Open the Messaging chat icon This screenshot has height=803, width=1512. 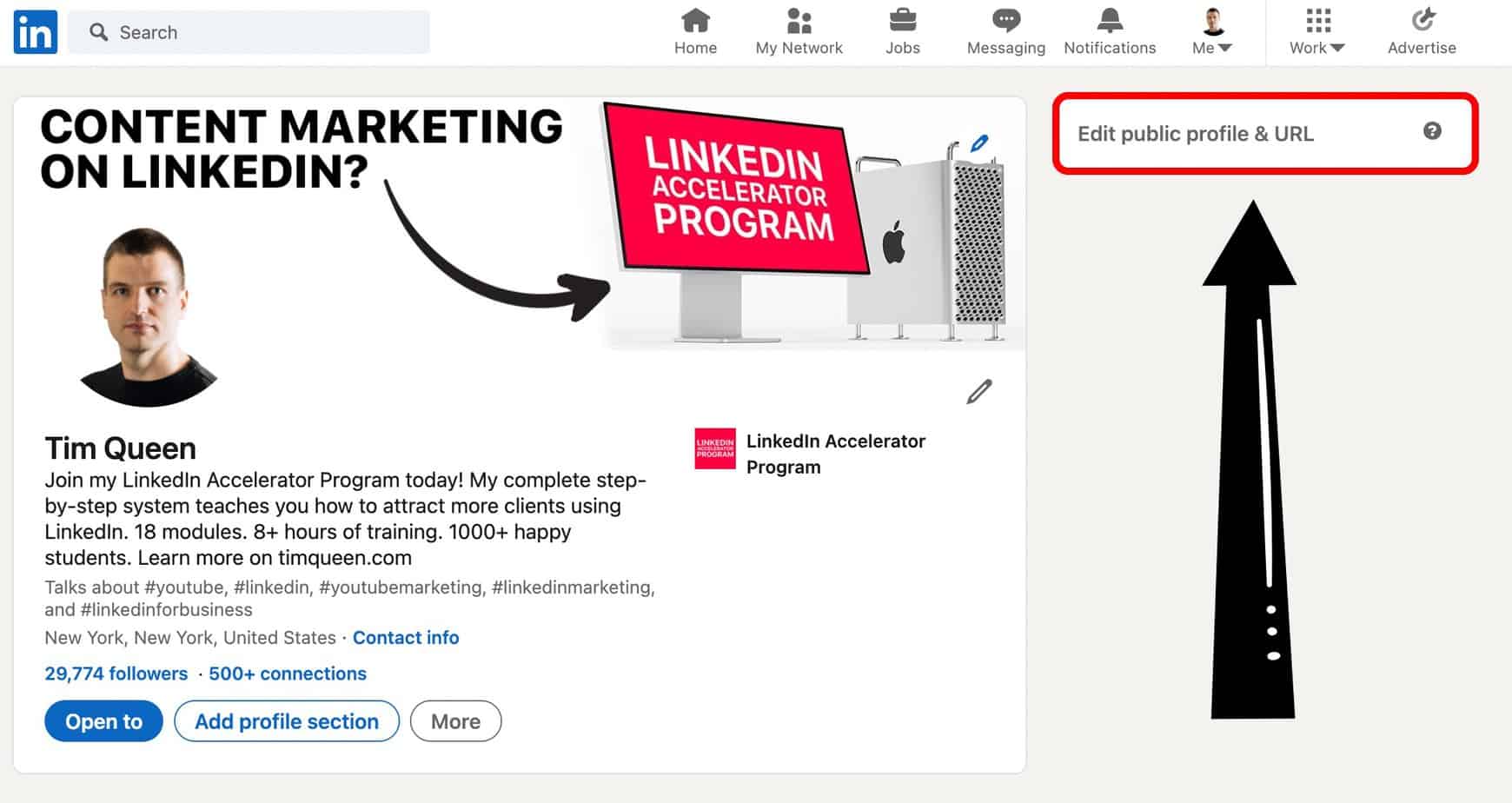pyautogui.click(x=1005, y=20)
